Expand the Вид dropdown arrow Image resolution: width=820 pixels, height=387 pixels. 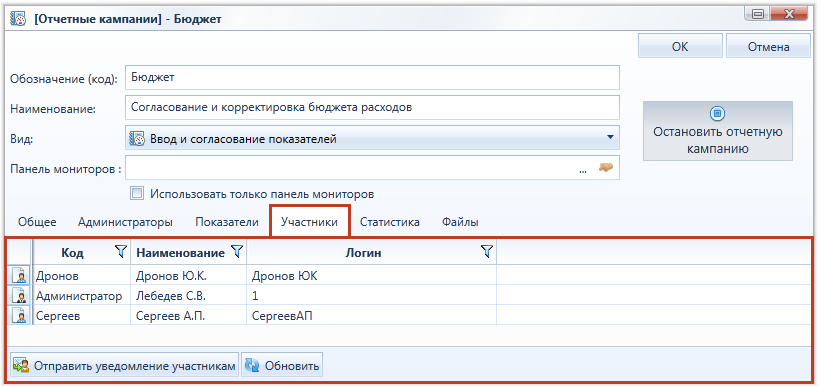tap(609, 138)
